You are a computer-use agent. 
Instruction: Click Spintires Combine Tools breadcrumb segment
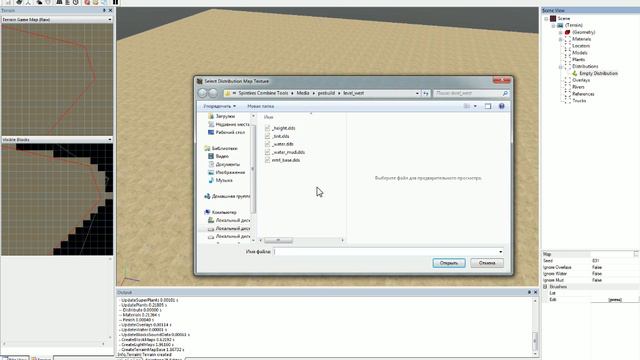click(x=263, y=93)
